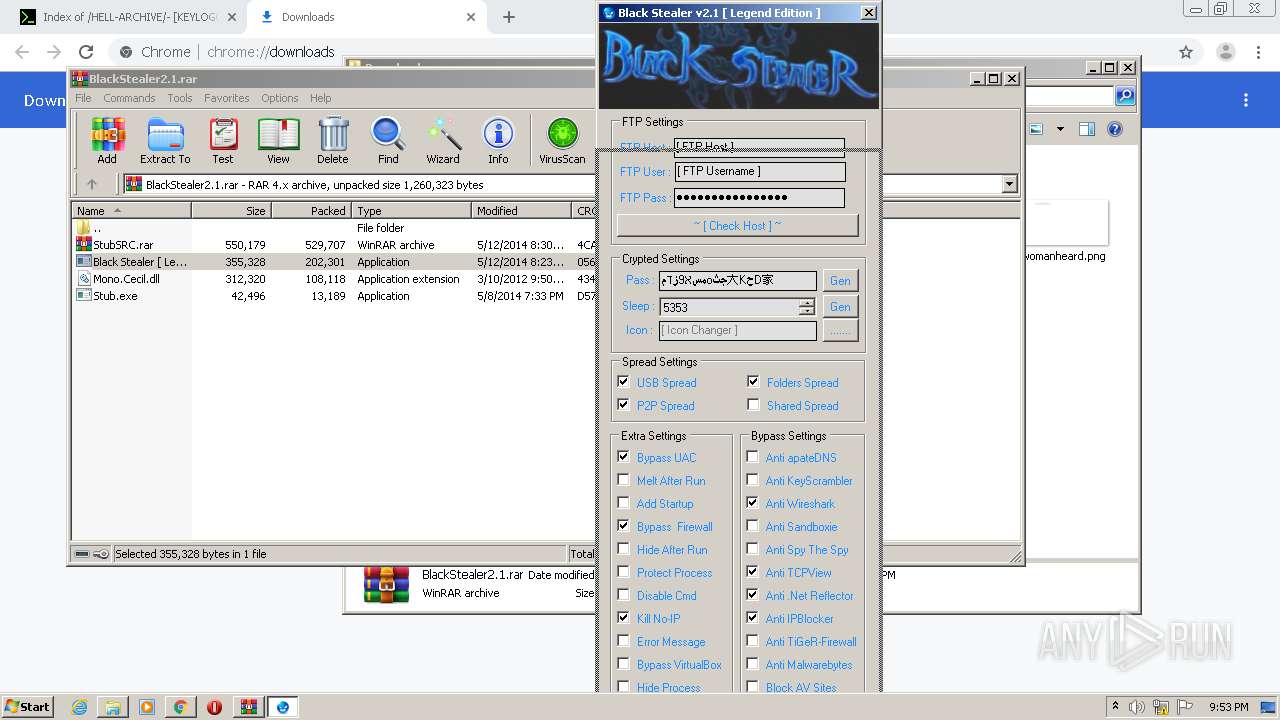Expand the WinRAR address path dropdown

[1009, 184]
